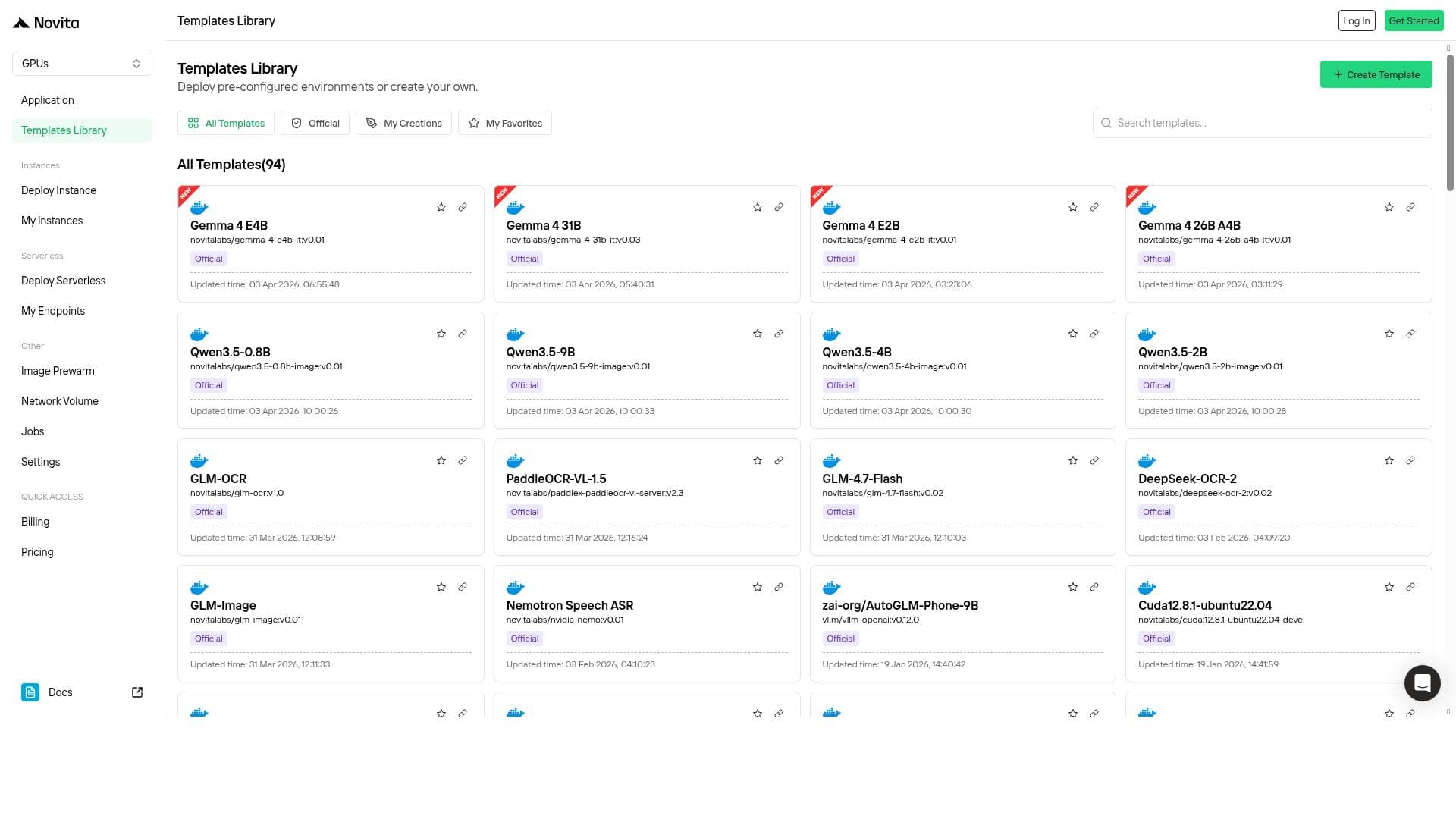This screenshot has width=1456, height=819.
Task: Click the Get Started button
Action: click(x=1414, y=20)
